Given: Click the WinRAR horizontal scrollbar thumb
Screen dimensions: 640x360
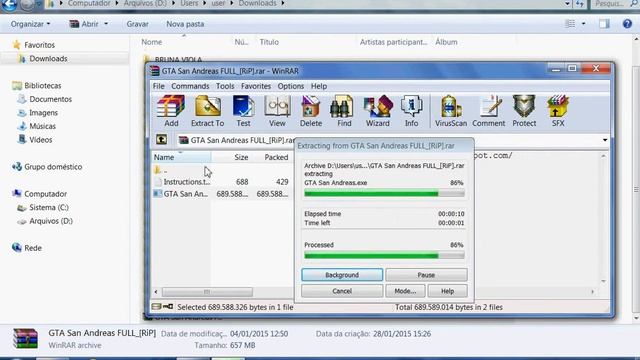Looking at the screenshot, I should pos(207,291).
